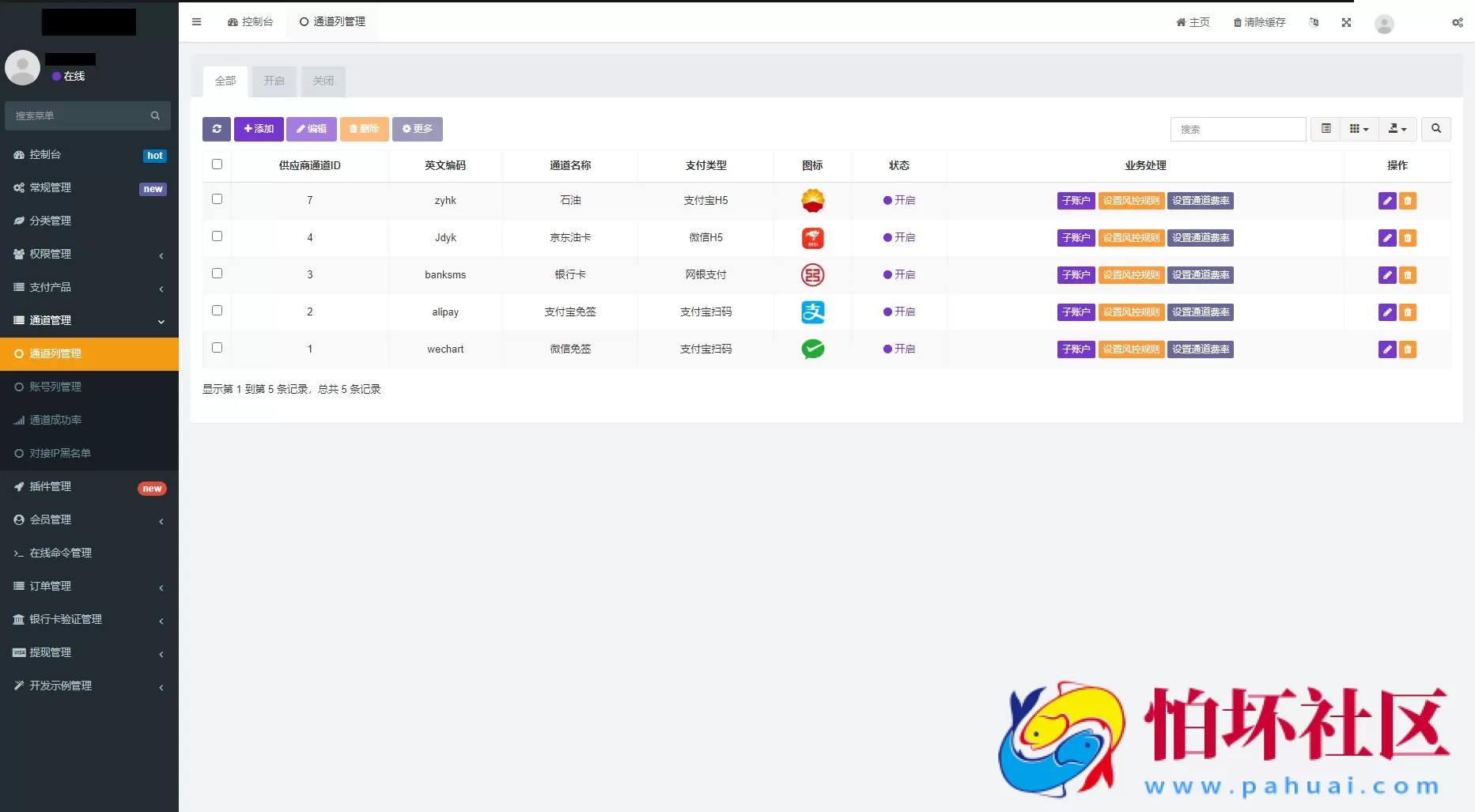The height and width of the screenshot is (812, 1475).
Task: Expand the 权限管理 sidebar menu
Action: point(89,254)
